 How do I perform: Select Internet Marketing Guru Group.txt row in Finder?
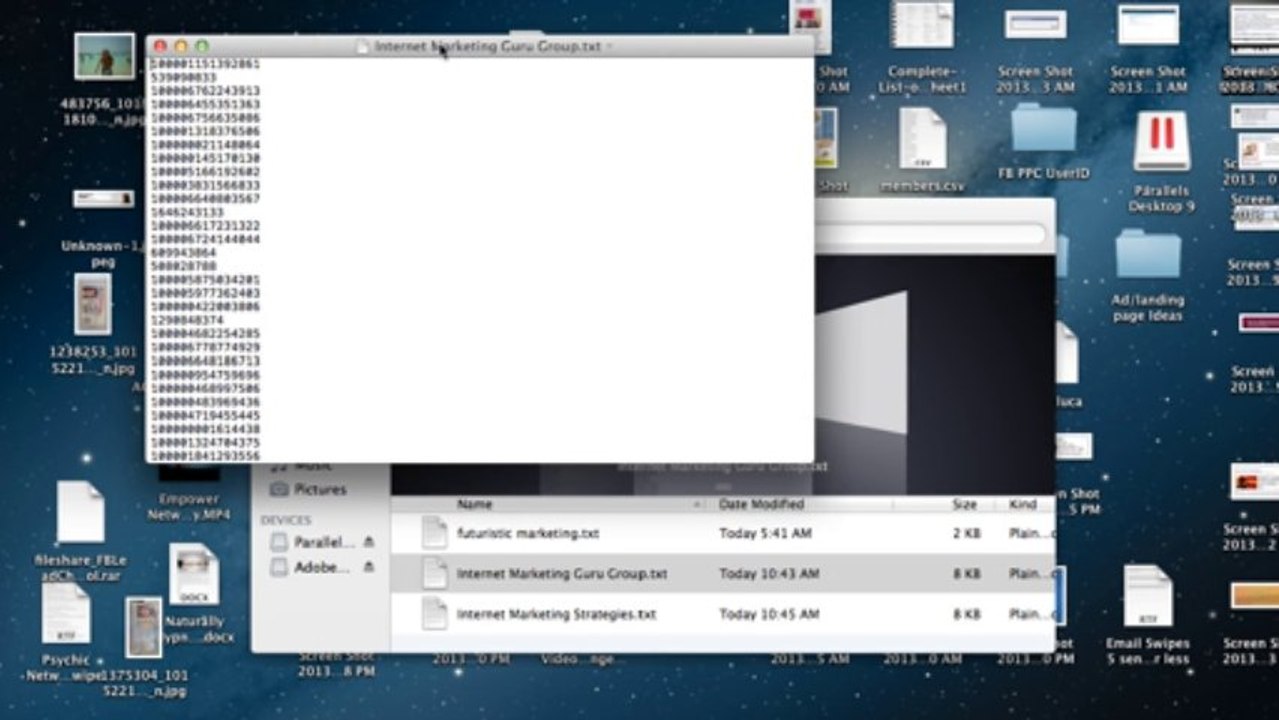[723, 574]
